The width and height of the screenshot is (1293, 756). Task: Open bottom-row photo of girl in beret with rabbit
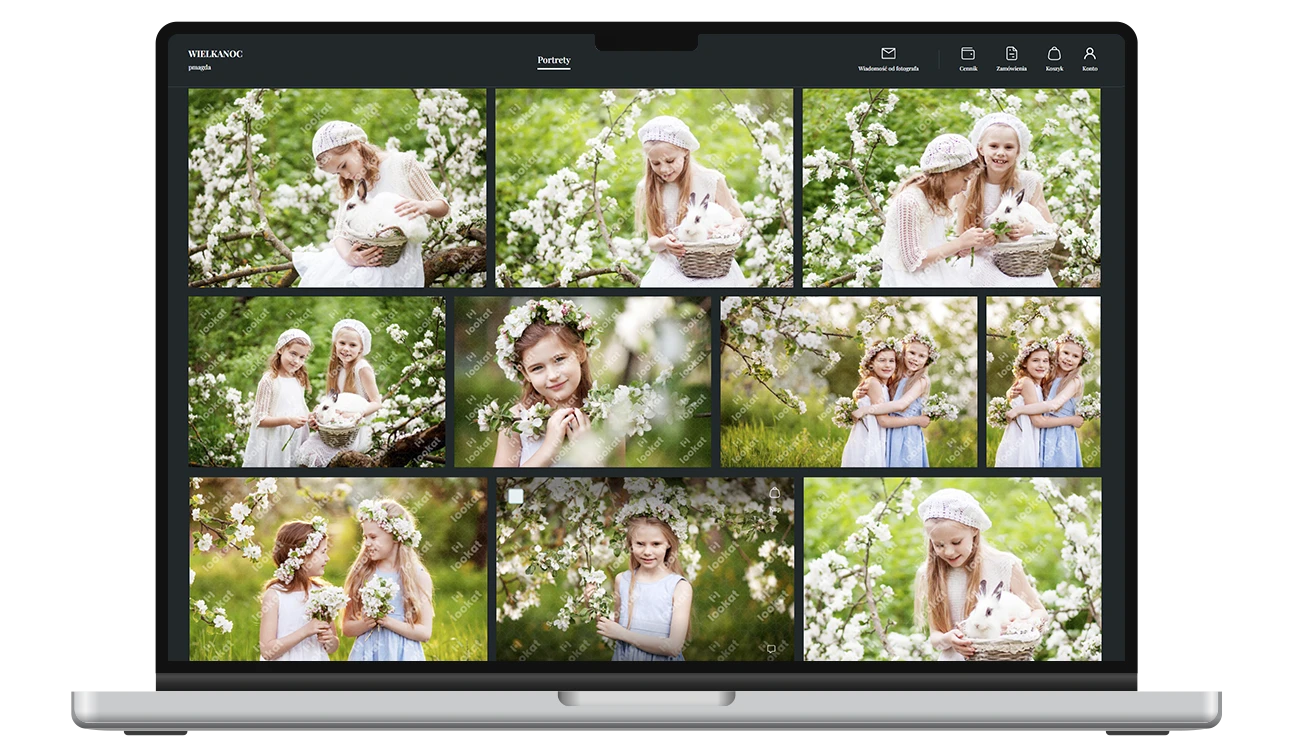click(x=952, y=568)
